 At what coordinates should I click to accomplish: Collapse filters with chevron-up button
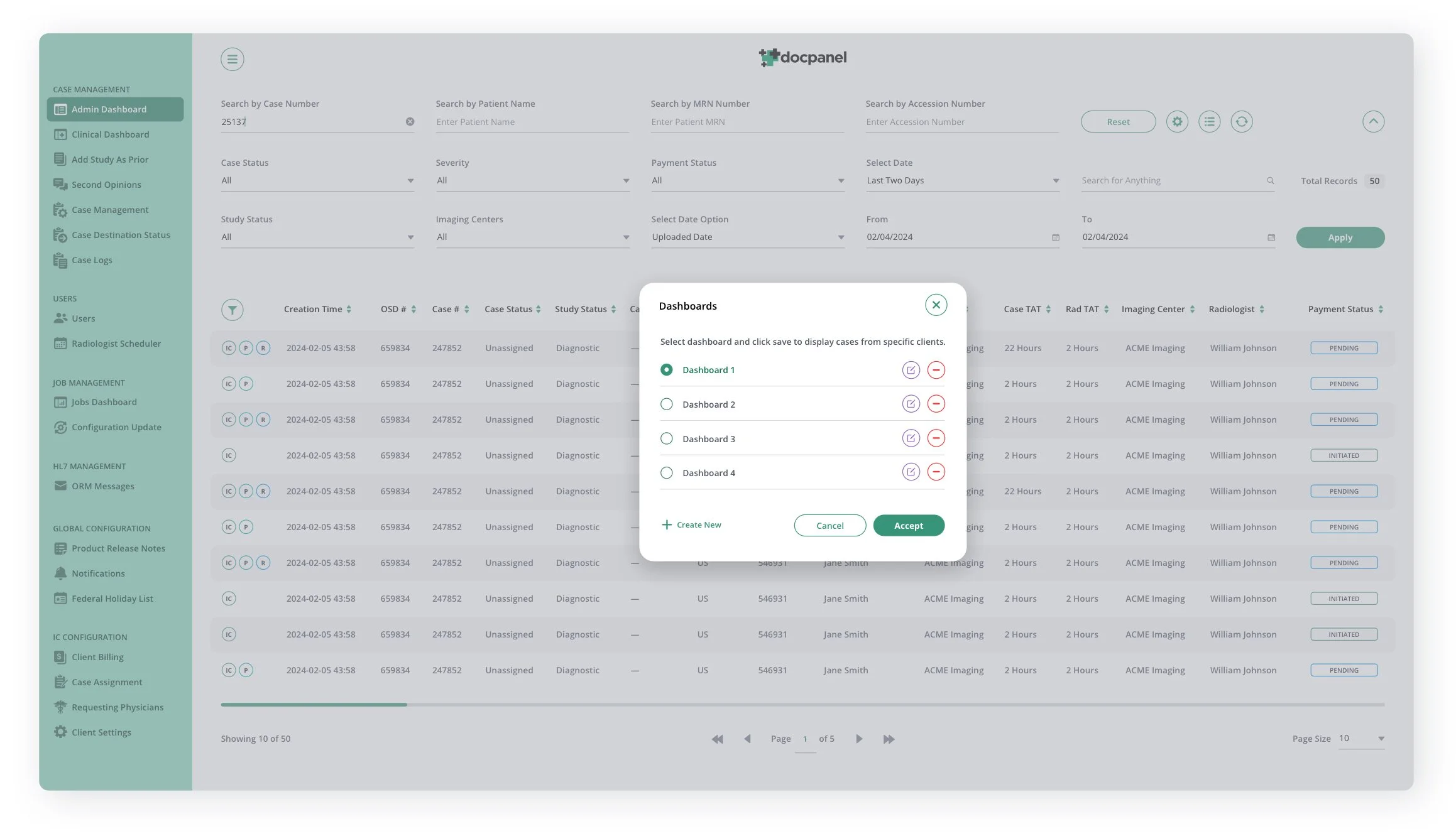pyautogui.click(x=1373, y=122)
